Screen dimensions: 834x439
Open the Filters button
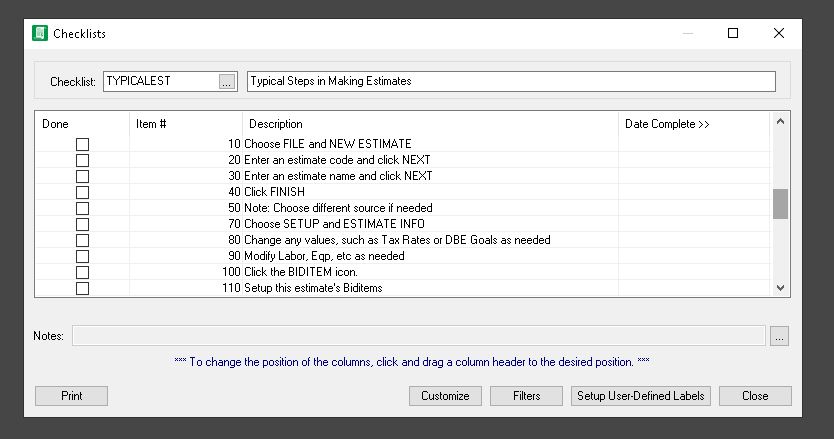point(526,396)
